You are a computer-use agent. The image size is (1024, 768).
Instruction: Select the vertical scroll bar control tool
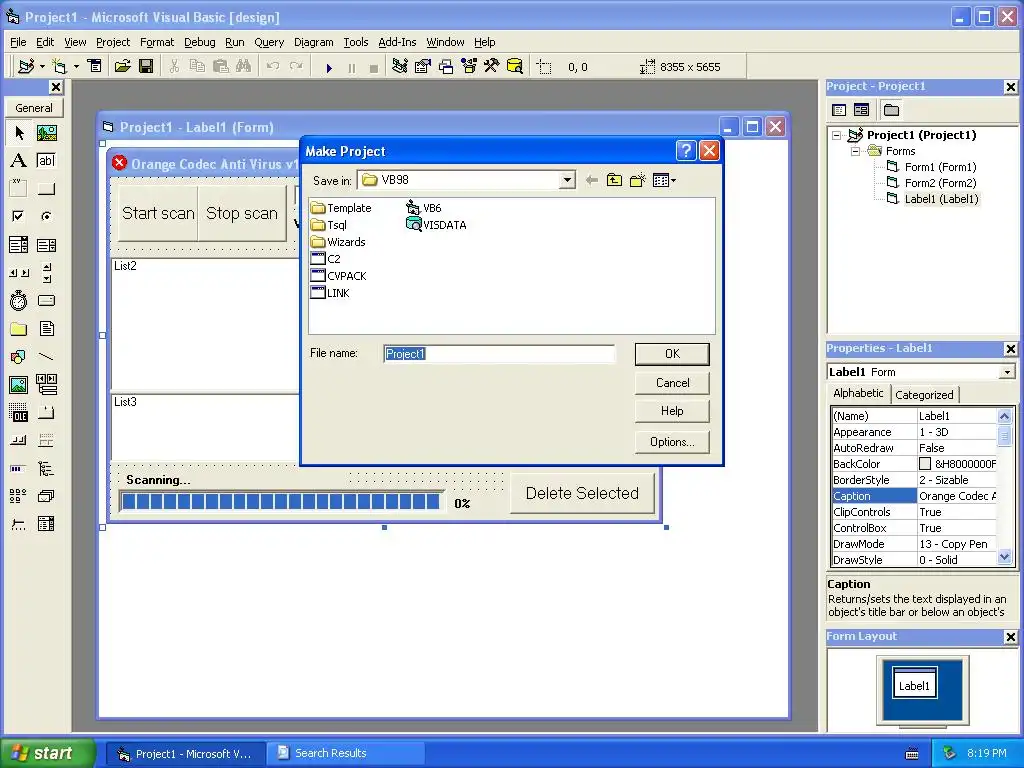click(x=46, y=273)
